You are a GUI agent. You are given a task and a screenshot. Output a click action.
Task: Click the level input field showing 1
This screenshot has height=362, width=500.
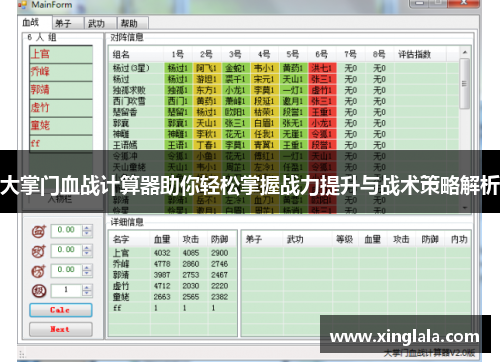pos(66,290)
